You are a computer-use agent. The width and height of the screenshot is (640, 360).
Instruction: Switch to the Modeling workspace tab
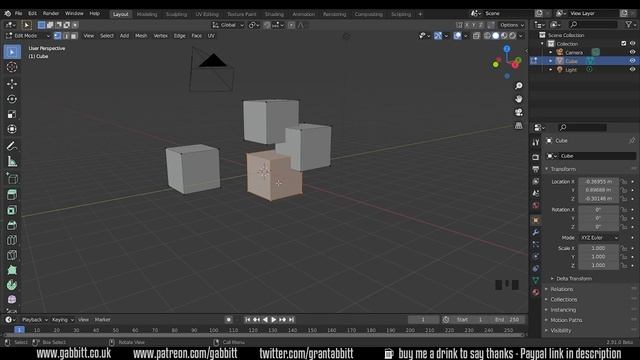tap(147, 14)
